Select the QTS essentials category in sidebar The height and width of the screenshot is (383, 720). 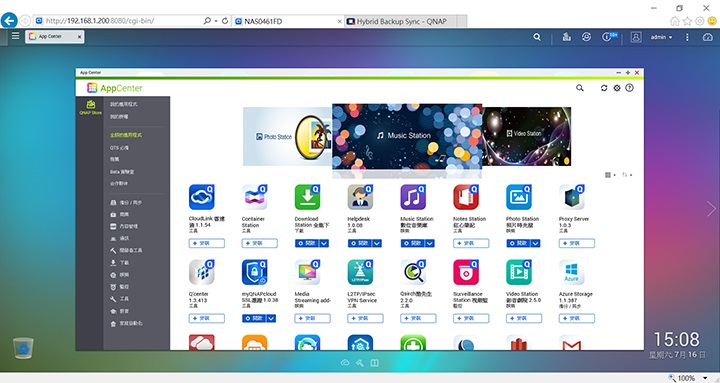pyautogui.click(x=119, y=148)
